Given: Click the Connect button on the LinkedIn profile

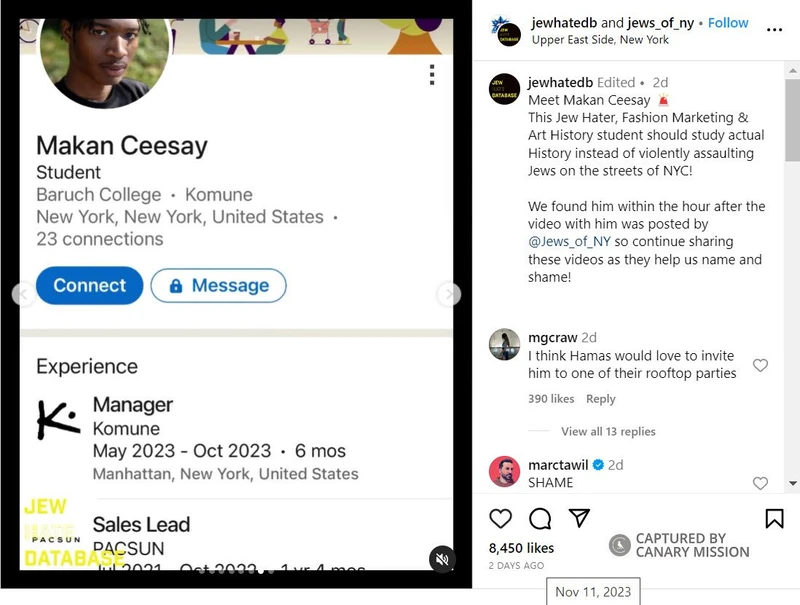Looking at the screenshot, I should point(89,285).
